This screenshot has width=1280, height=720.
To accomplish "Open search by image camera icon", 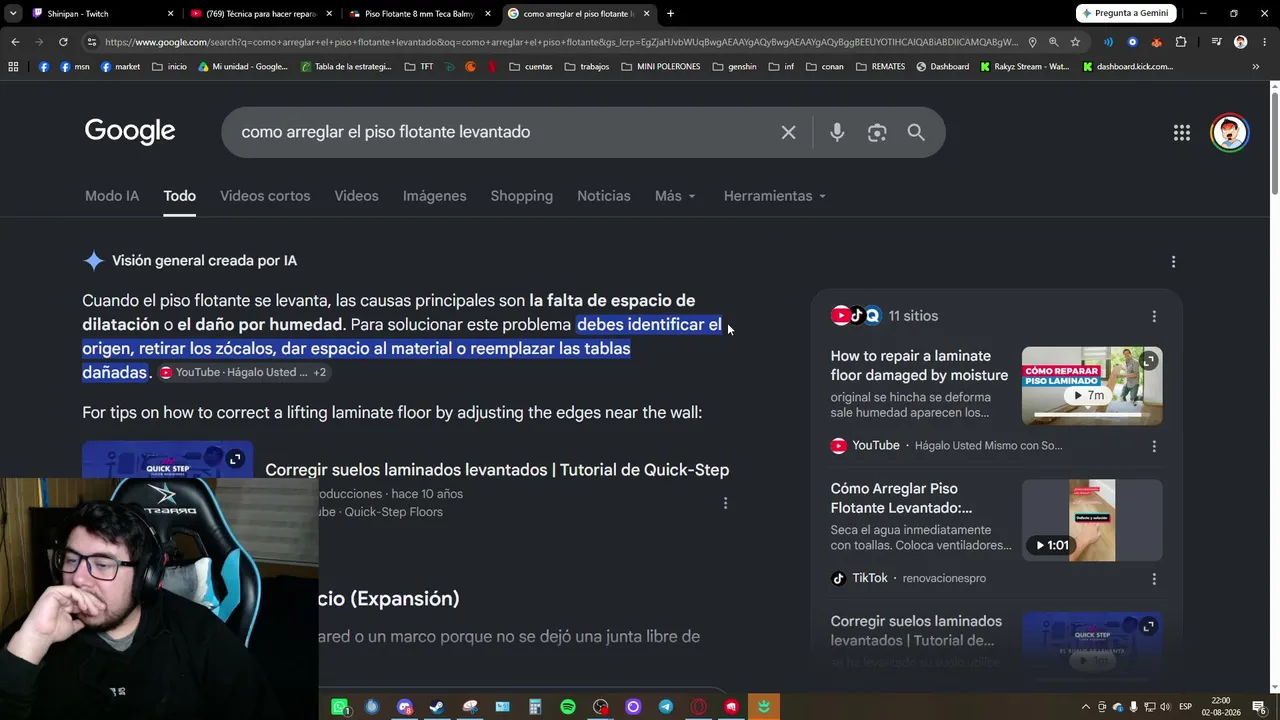I will coord(877,132).
